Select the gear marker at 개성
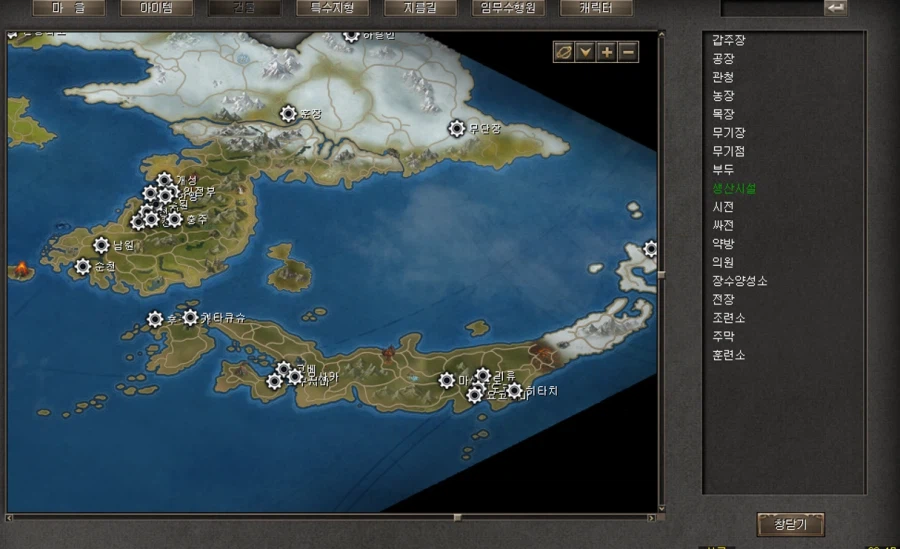The width and height of the screenshot is (900, 549). (164, 180)
